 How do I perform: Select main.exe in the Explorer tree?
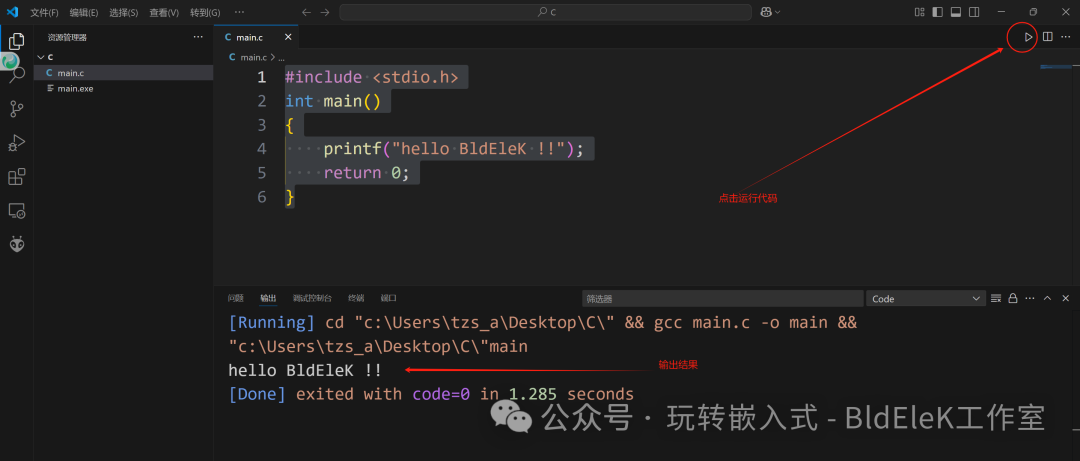tap(123, 88)
